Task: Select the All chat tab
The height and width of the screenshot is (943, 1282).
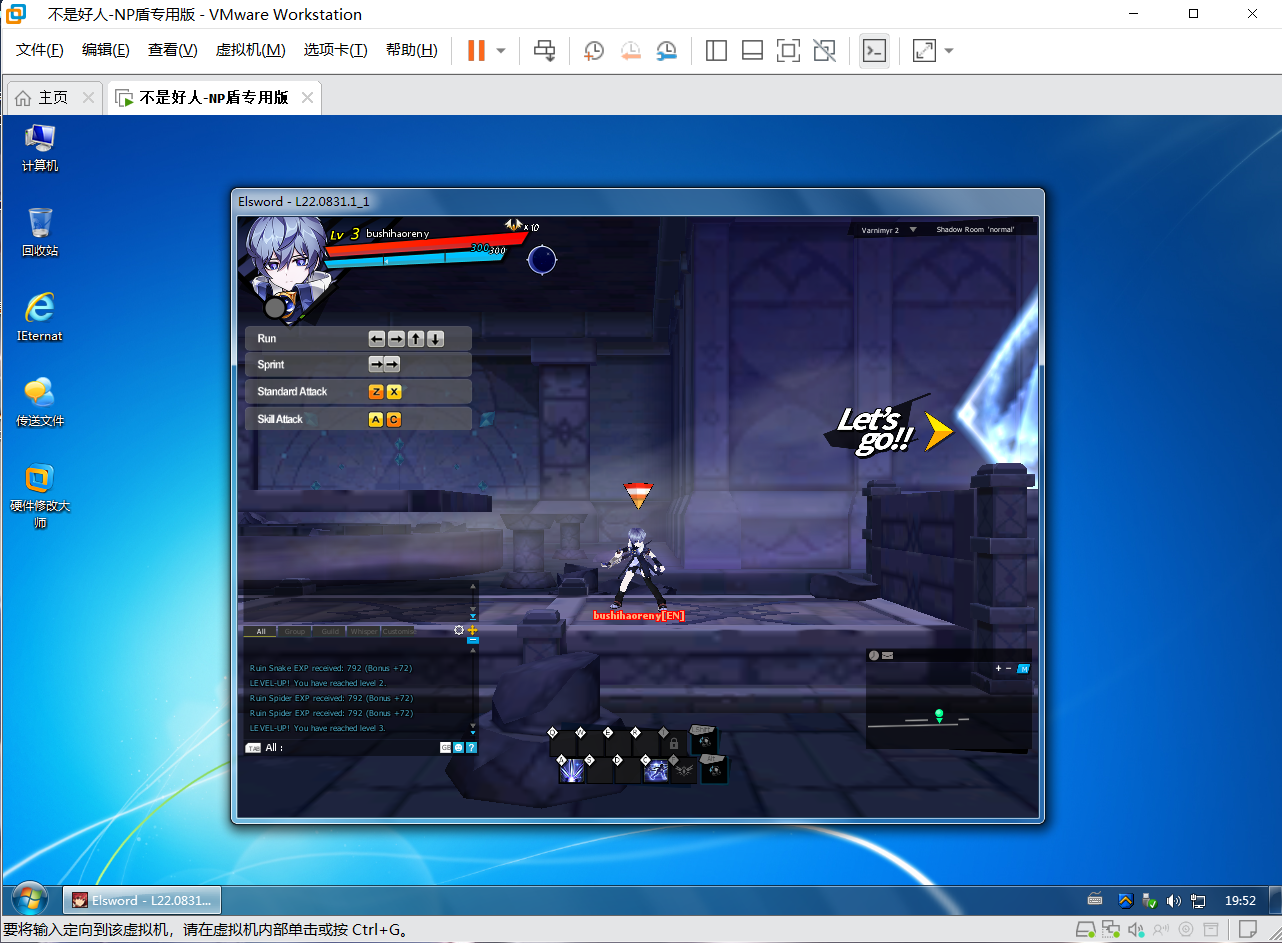Action: tap(261, 631)
